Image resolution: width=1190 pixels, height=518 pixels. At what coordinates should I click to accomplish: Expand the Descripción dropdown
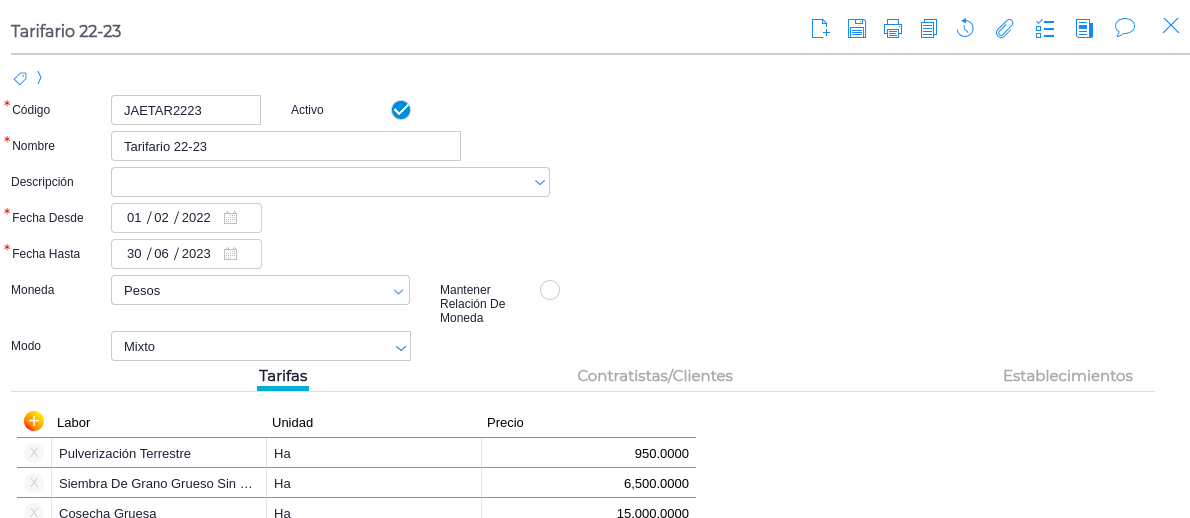[x=540, y=182]
